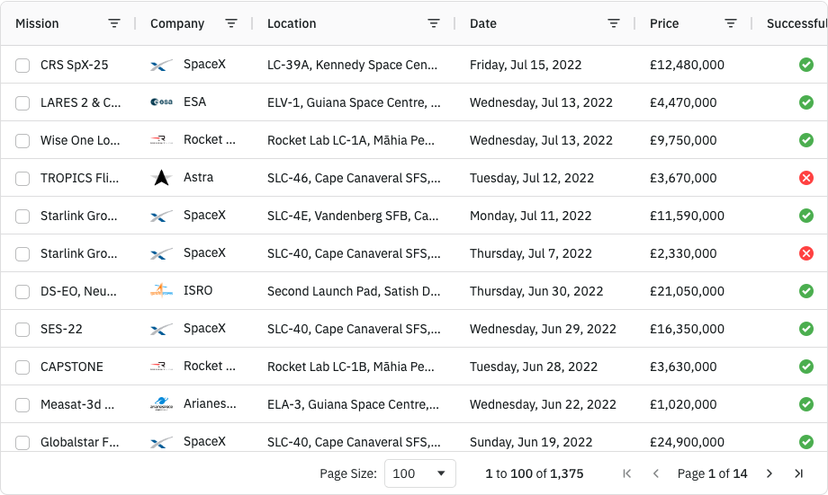Select the CAPSTONE row checkbox
Viewport: 828px width, 495px height.
[x=23, y=367]
